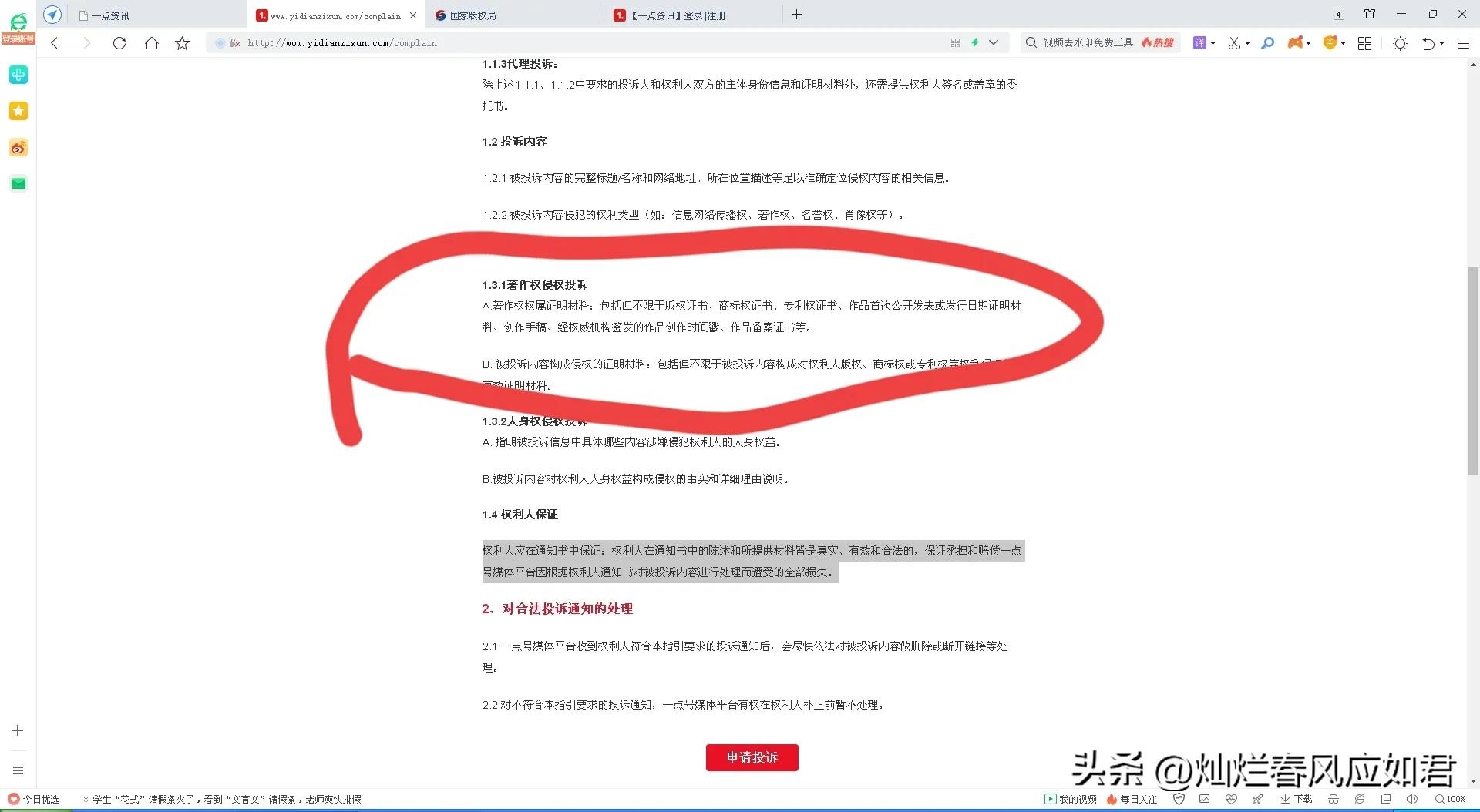Open the translation tool icon
The width and height of the screenshot is (1480, 812).
click(1200, 43)
